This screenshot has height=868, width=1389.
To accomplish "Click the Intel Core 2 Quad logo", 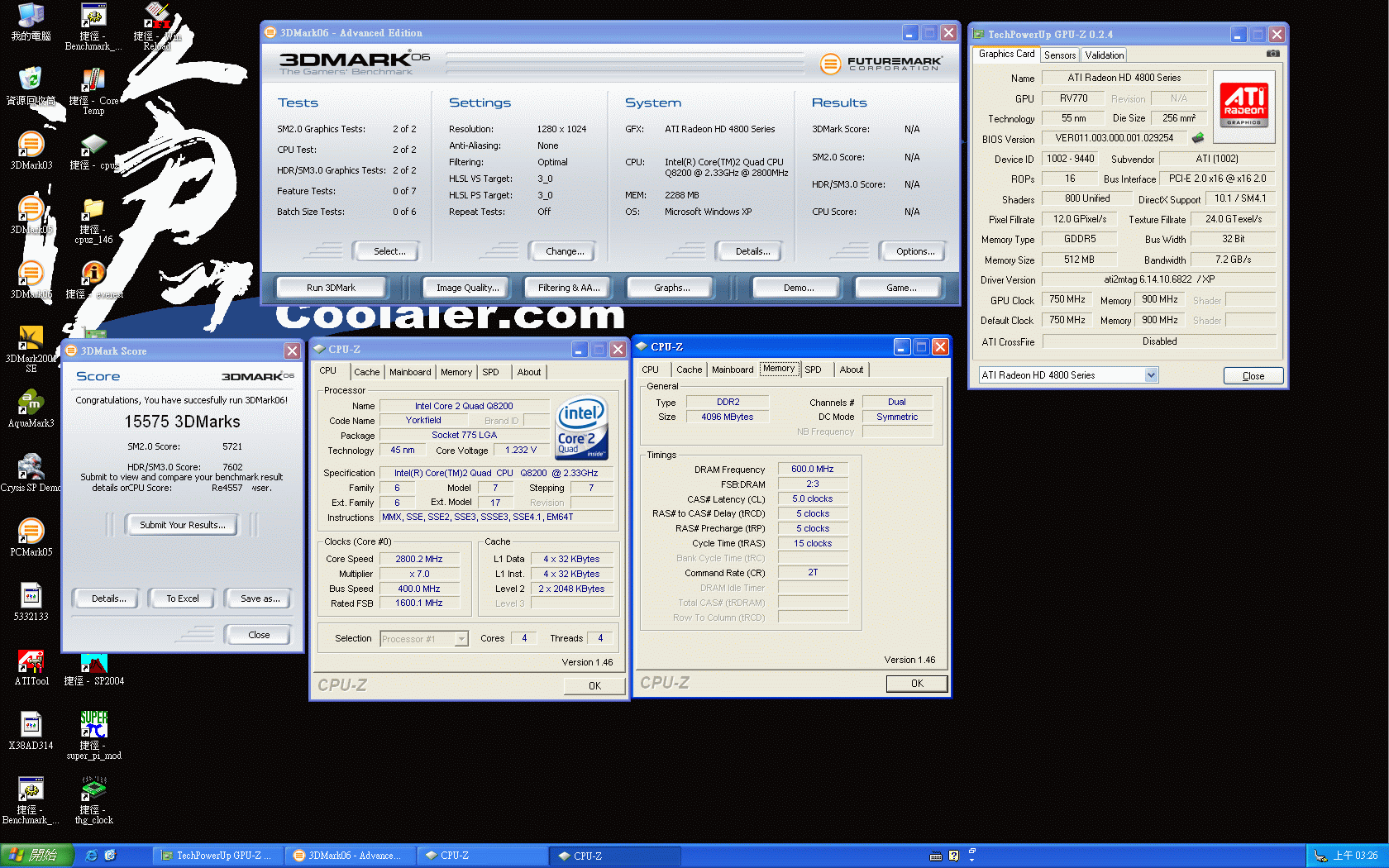I will [582, 427].
